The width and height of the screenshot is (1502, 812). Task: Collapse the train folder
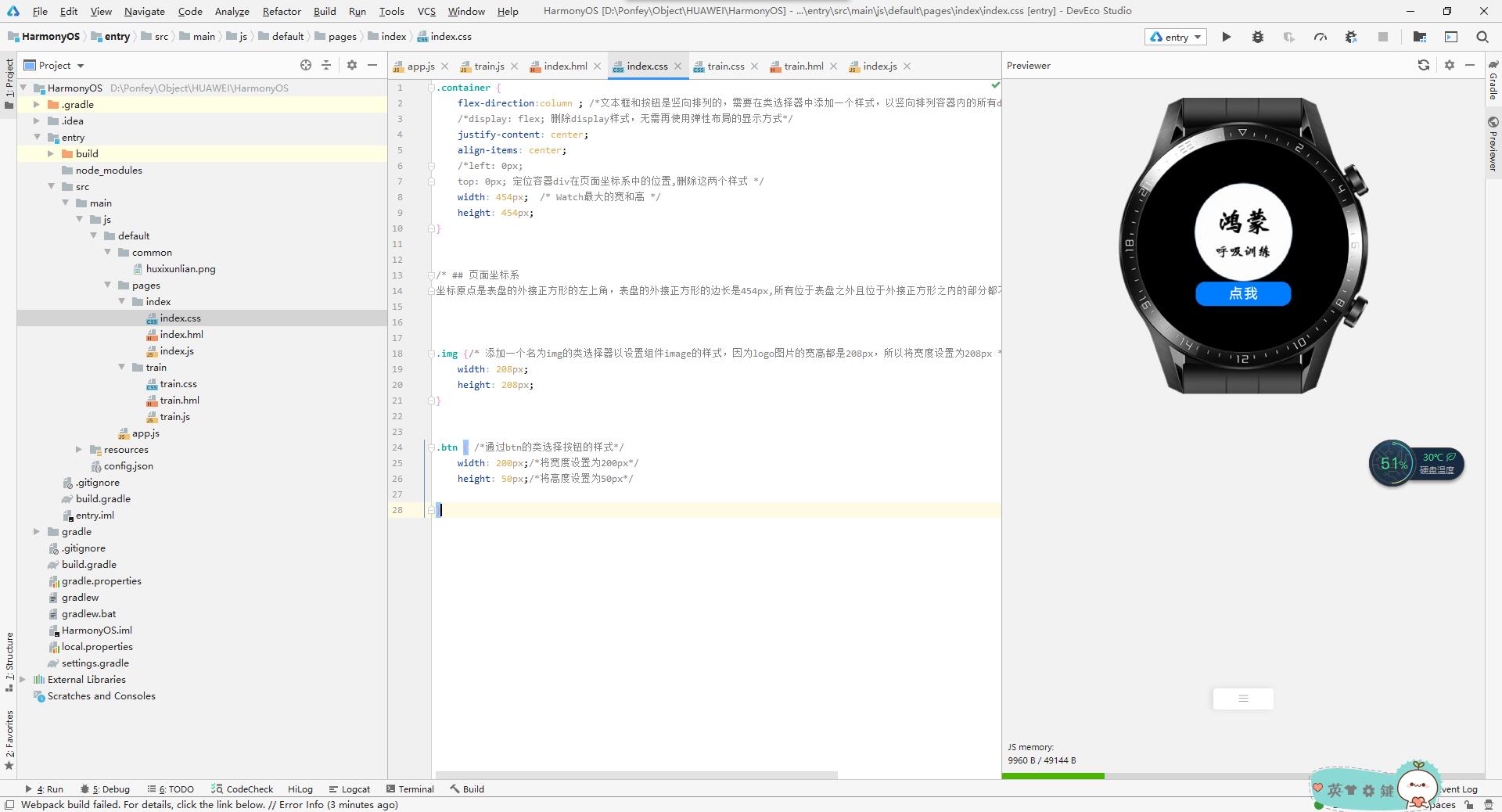(122, 367)
